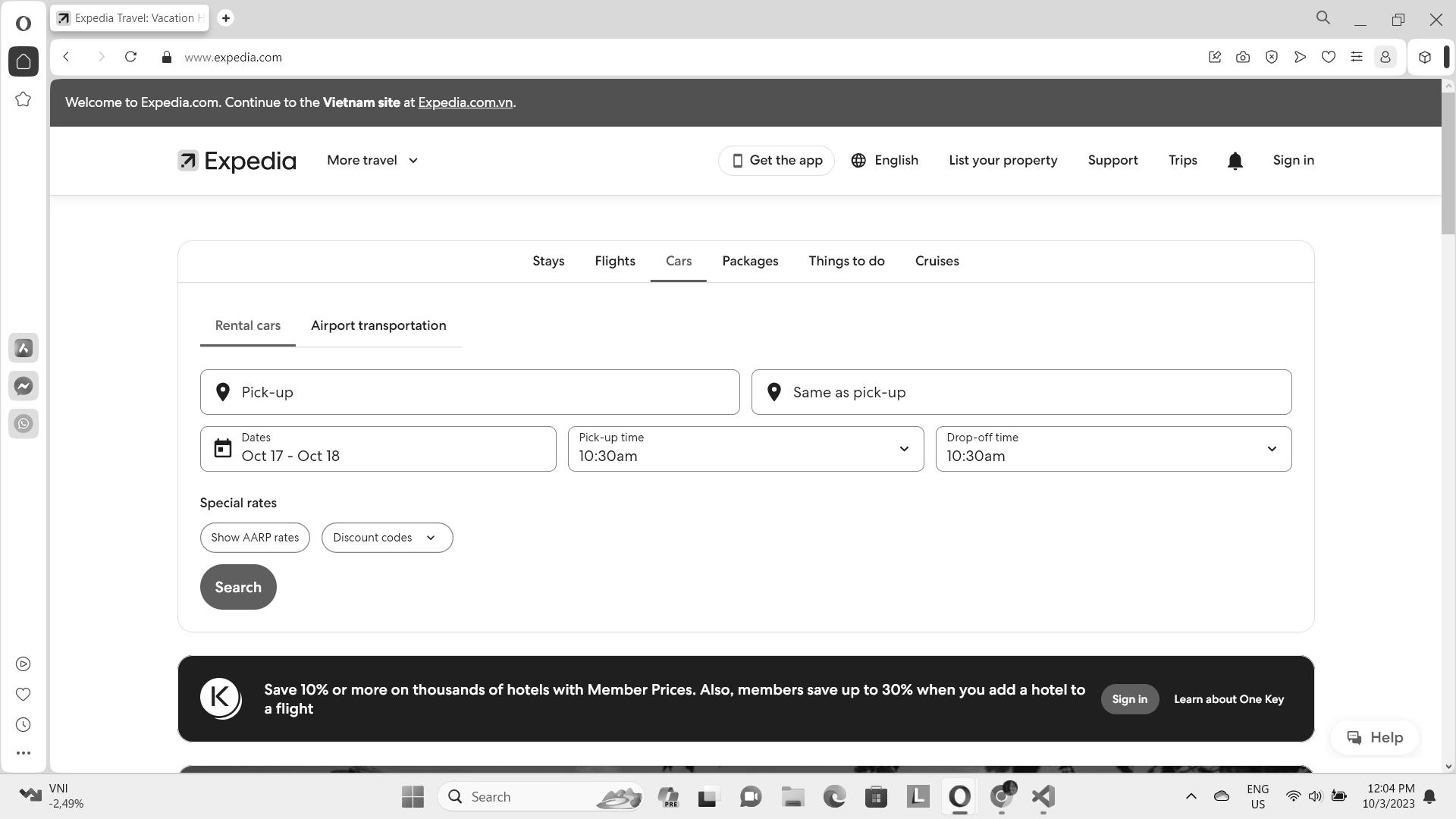
Task: Select Rental cars sub-tab
Action: [x=248, y=325]
